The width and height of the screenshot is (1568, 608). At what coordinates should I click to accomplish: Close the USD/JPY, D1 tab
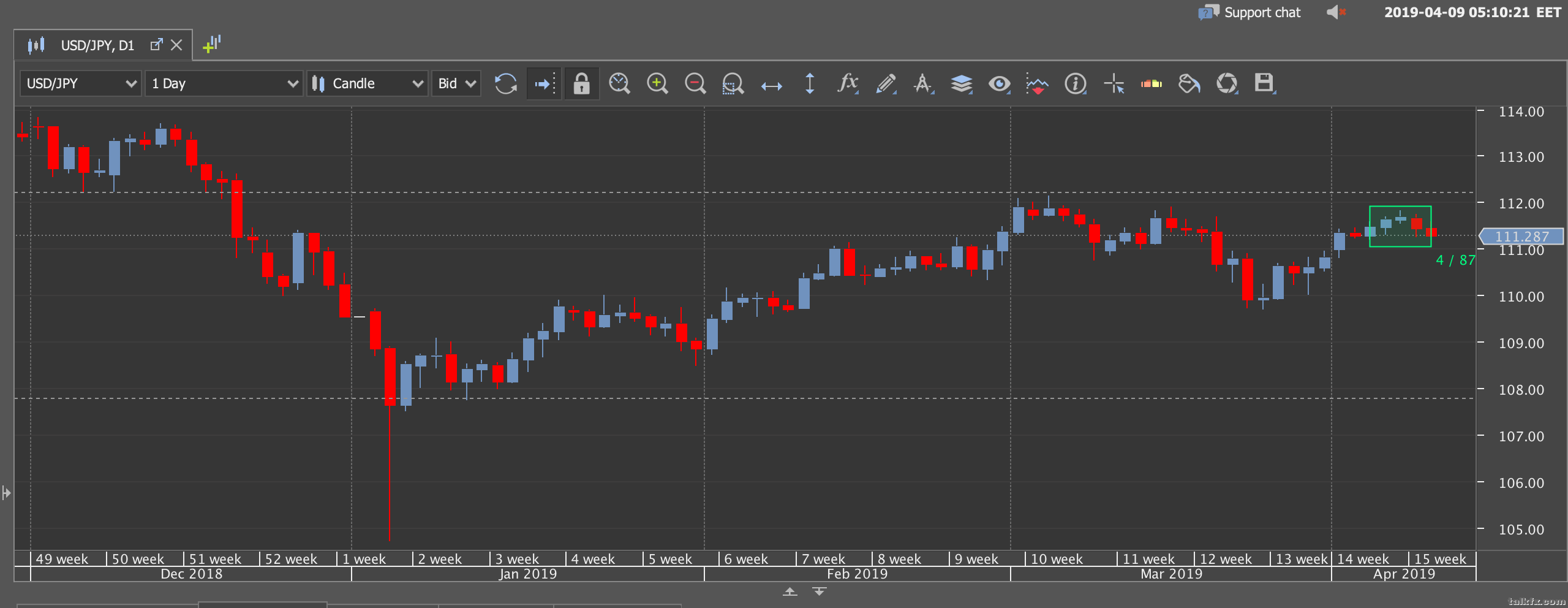(176, 45)
